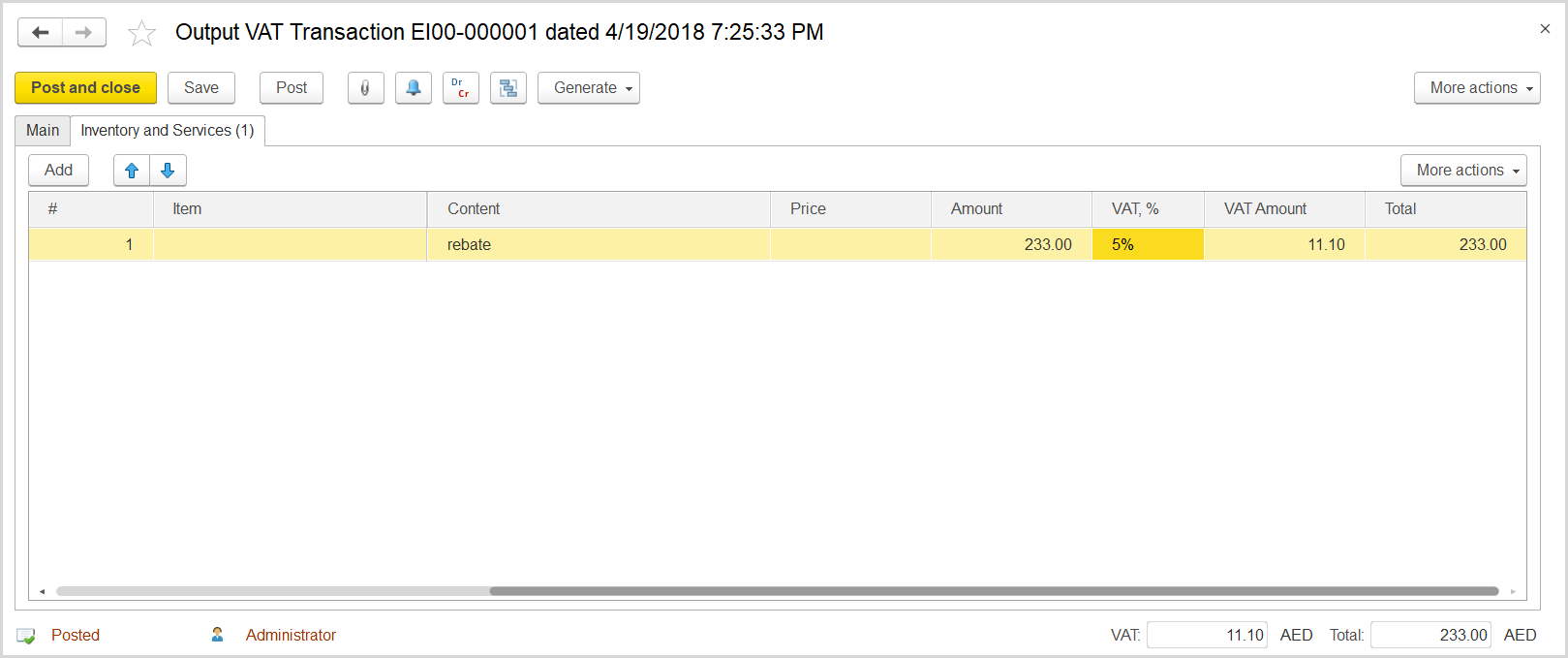Set a reminder with the bell icon
The height and width of the screenshot is (658, 1568).
[414, 88]
